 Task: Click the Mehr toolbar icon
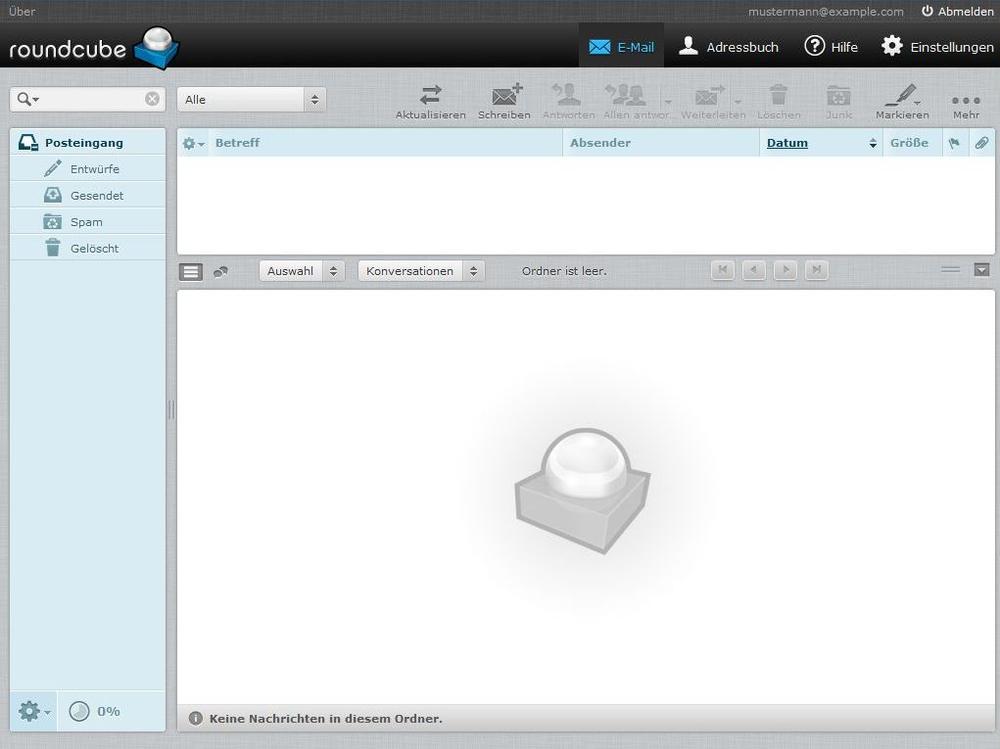964,99
